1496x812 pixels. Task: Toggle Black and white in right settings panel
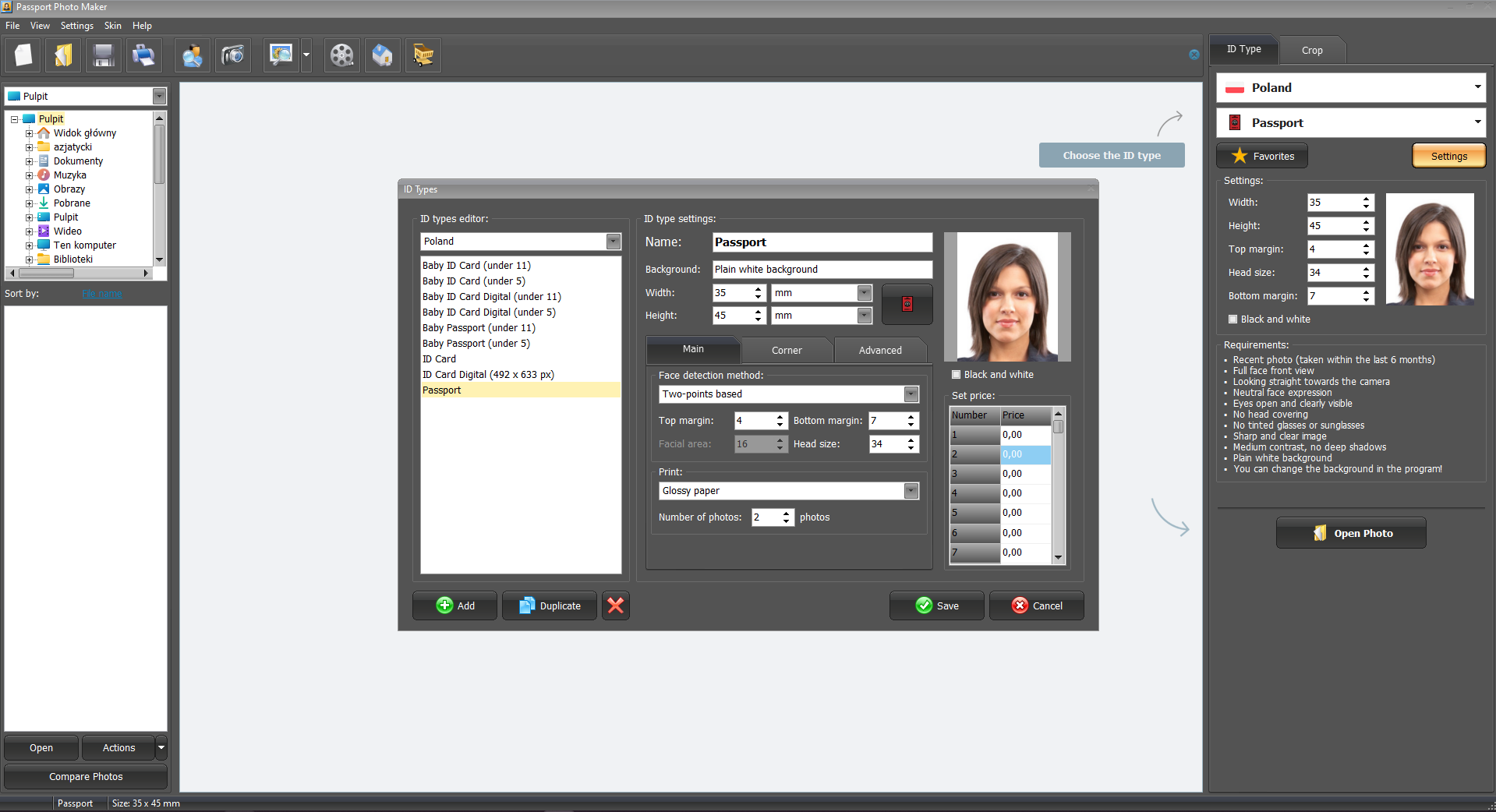point(1233,319)
